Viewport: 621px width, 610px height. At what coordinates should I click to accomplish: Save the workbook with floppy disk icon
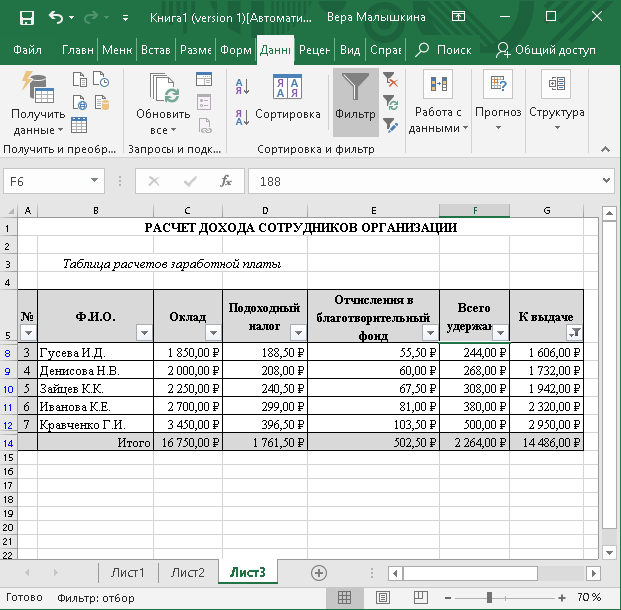coord(26,18)
